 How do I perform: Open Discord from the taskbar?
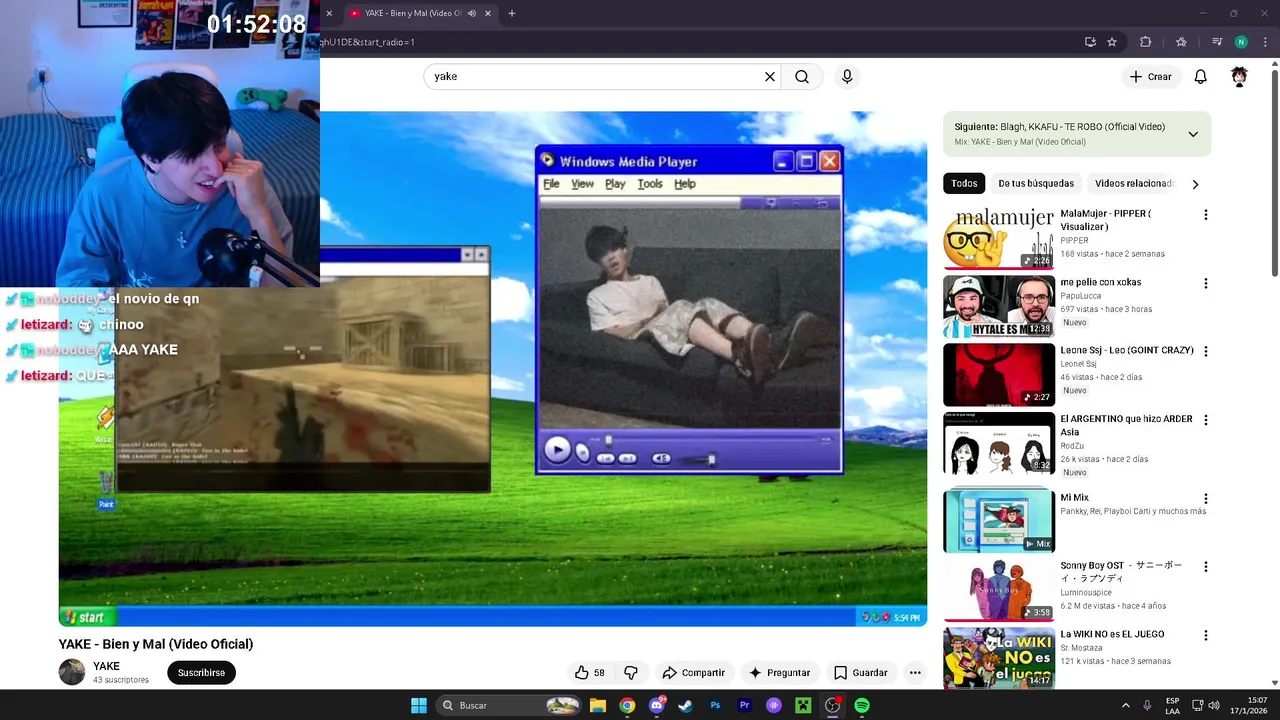click(x=657, y=705)
